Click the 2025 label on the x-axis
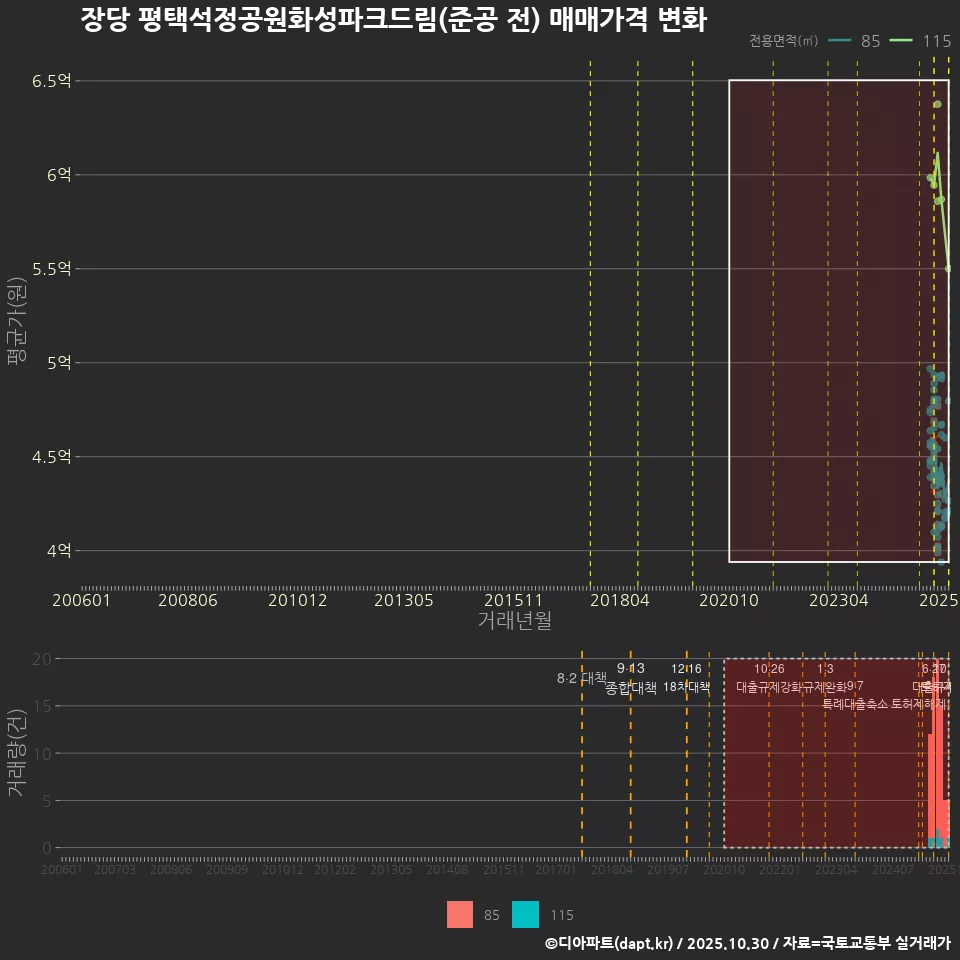Screen dimensions: 960x960 [938, 601]
